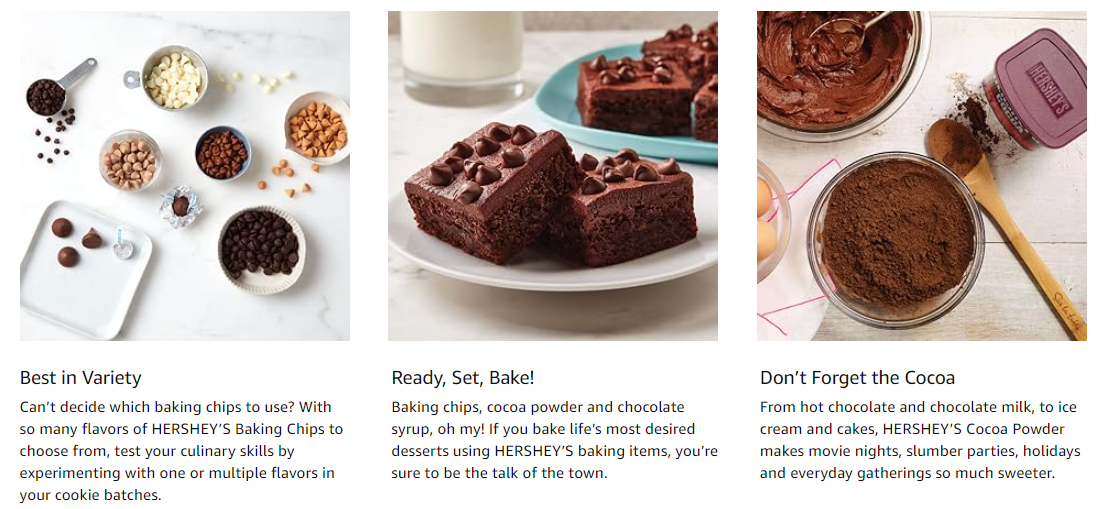The height and width of the screenshot is (509, 1098).
Task: Open the frosted brownies photo
Action: [553, 176]
